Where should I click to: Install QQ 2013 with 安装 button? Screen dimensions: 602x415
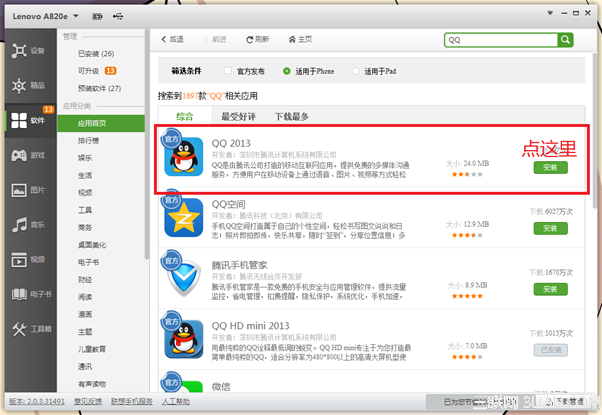tap(550, 167)
